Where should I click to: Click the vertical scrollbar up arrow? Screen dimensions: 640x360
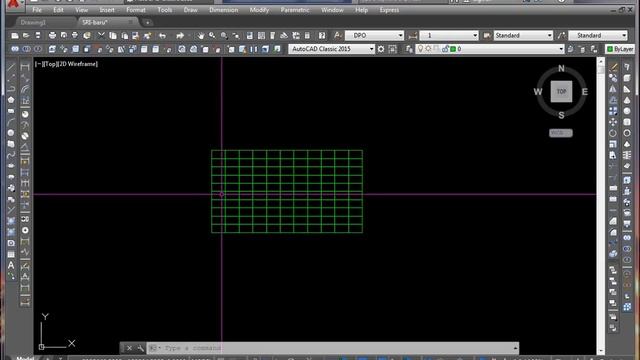(x=600, y=62)
